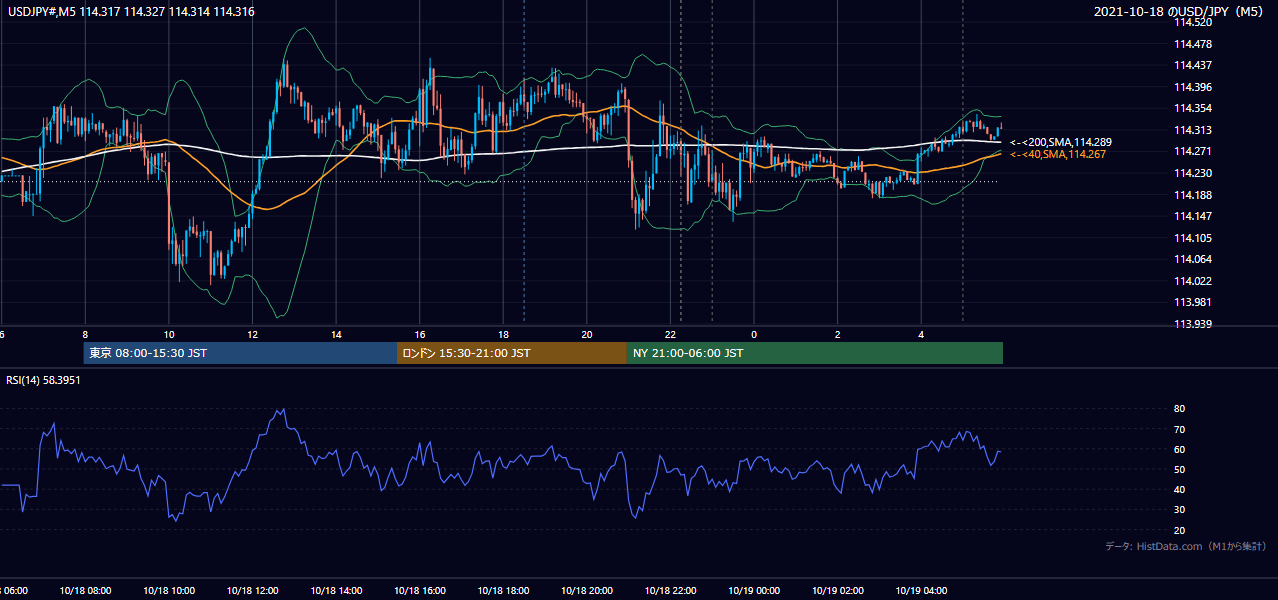Click the hour 18 tick on chart time axis
The width and height of the screenshot is (1278, 600).
pos(503,334)
